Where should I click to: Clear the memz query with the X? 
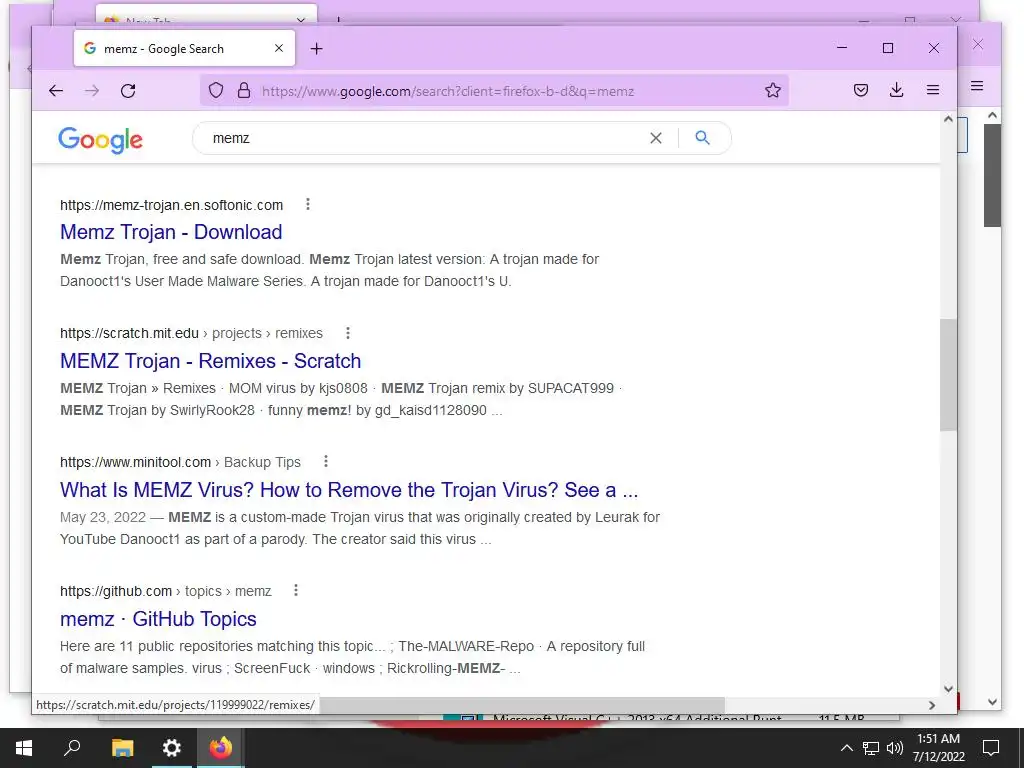656,138
